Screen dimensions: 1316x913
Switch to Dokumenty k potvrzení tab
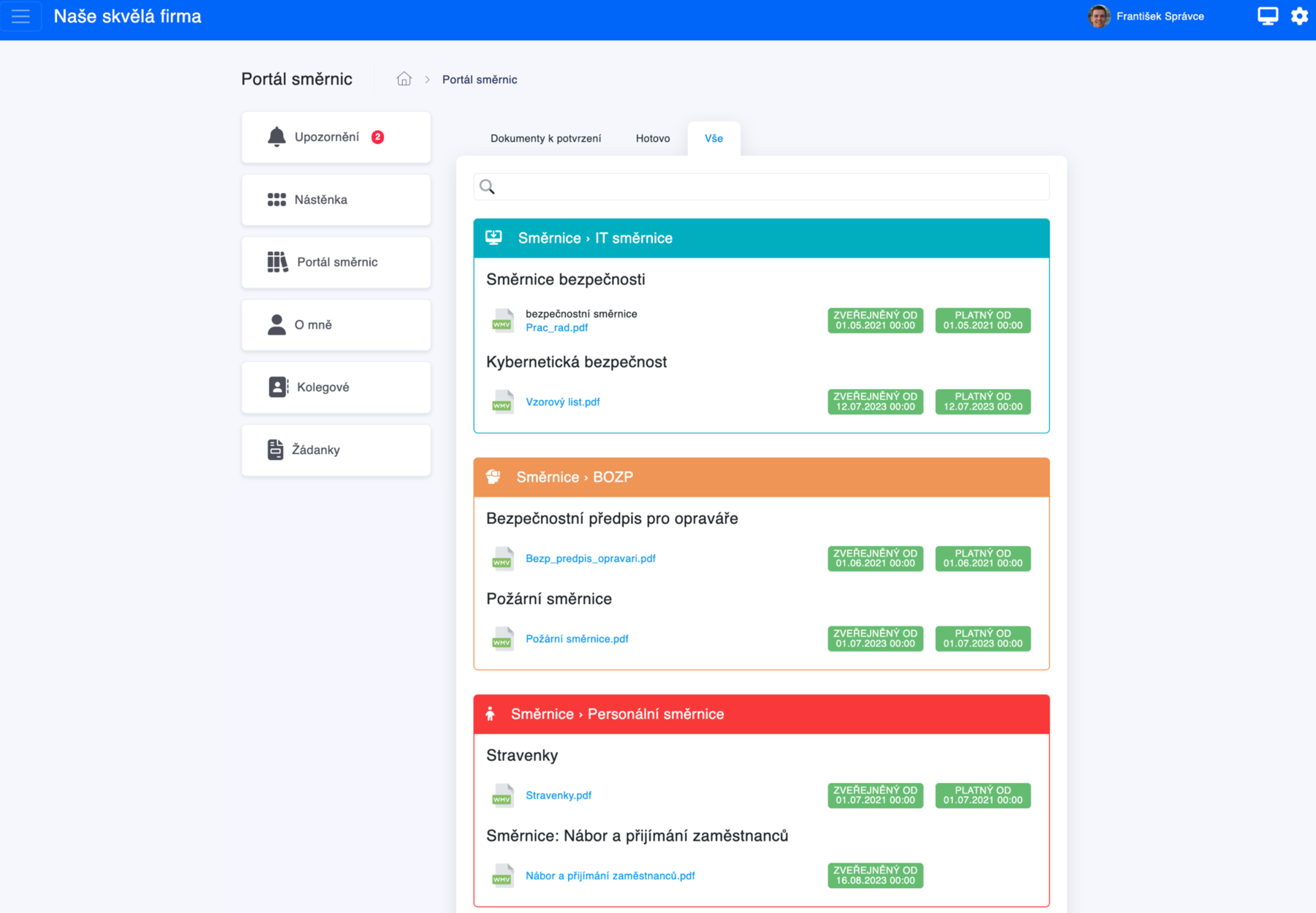(x=545, y=138)
